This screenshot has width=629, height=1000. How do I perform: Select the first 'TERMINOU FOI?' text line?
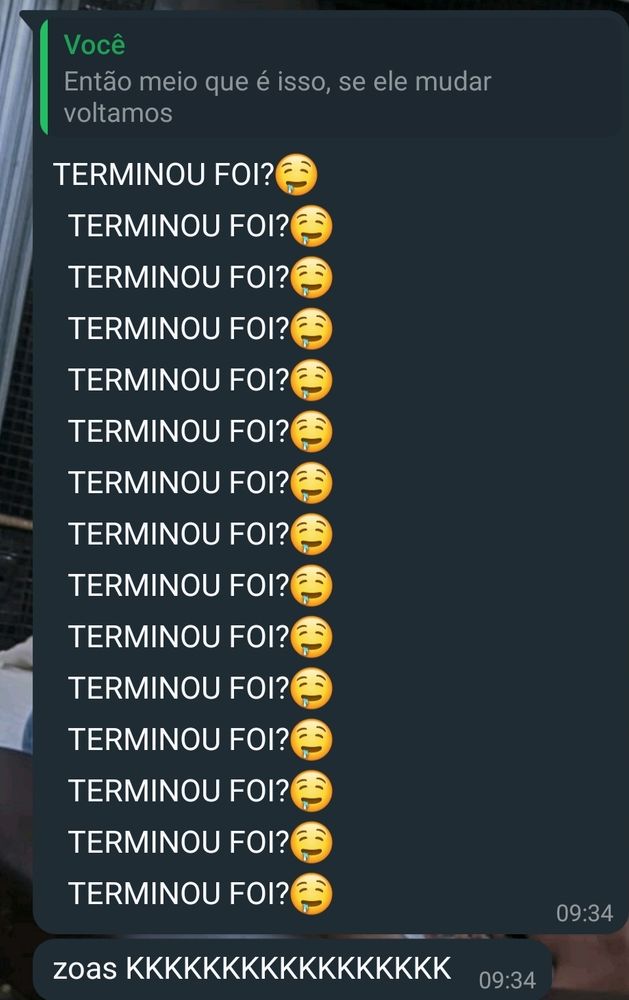(163, 175)
